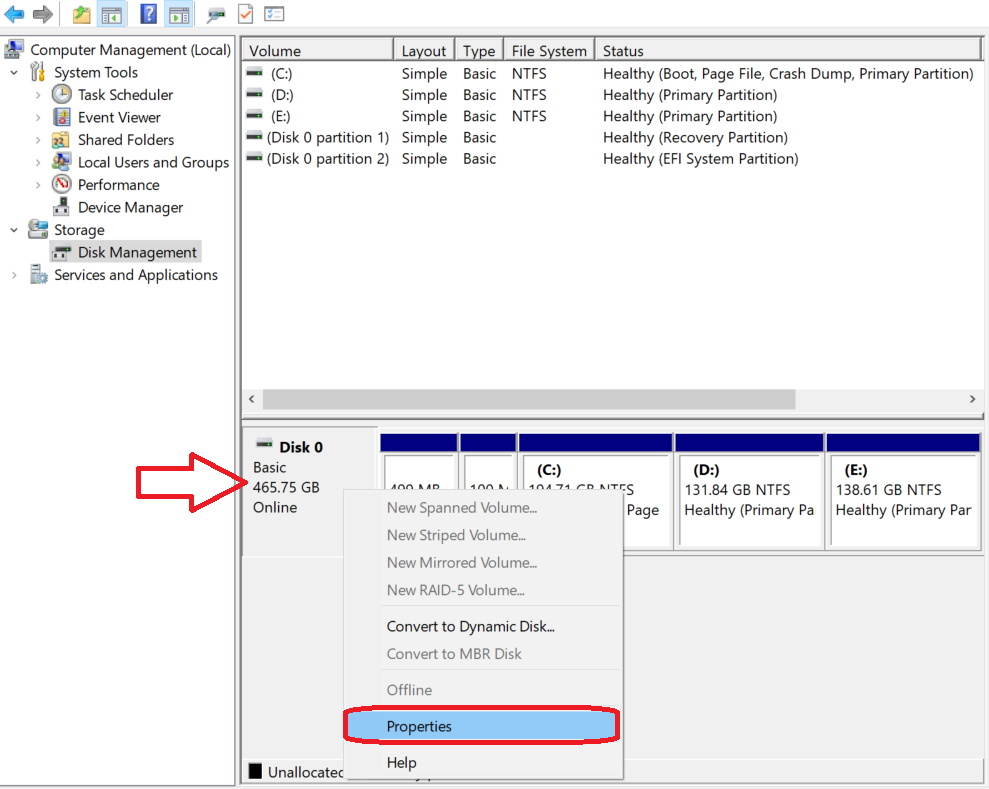
Task: Sort by the Volume column header
Action: coord(318,50)
